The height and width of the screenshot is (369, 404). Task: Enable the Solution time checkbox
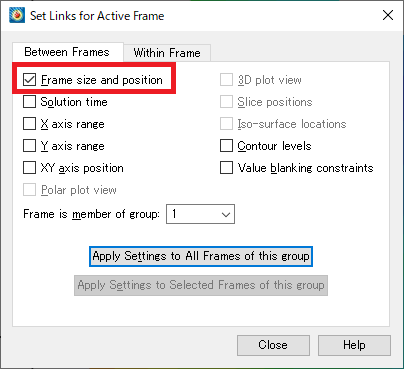coord(29,102)
